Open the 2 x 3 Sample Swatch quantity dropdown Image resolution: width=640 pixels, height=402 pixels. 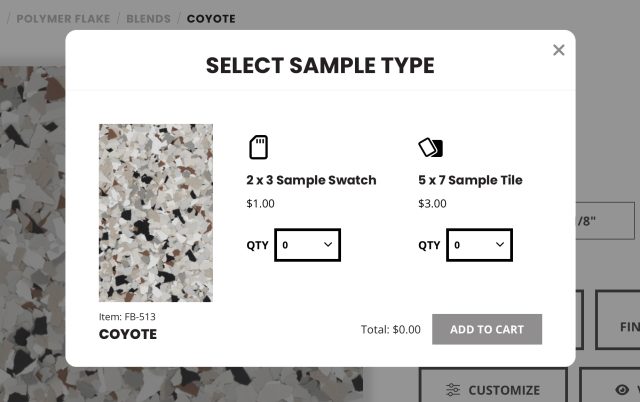click(x=308, y=245)
